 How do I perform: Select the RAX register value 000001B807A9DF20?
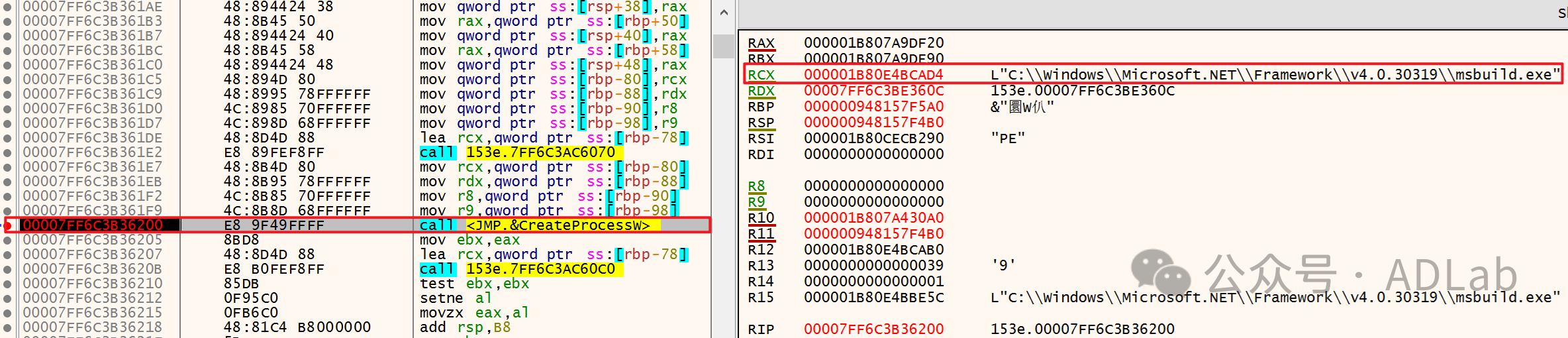(873, 43)
